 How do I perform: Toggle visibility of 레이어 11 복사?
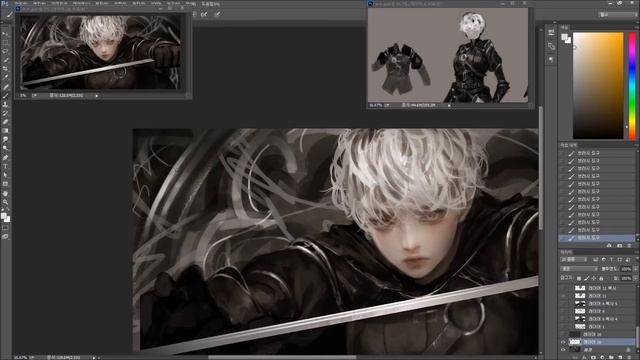tap(564, 288)
